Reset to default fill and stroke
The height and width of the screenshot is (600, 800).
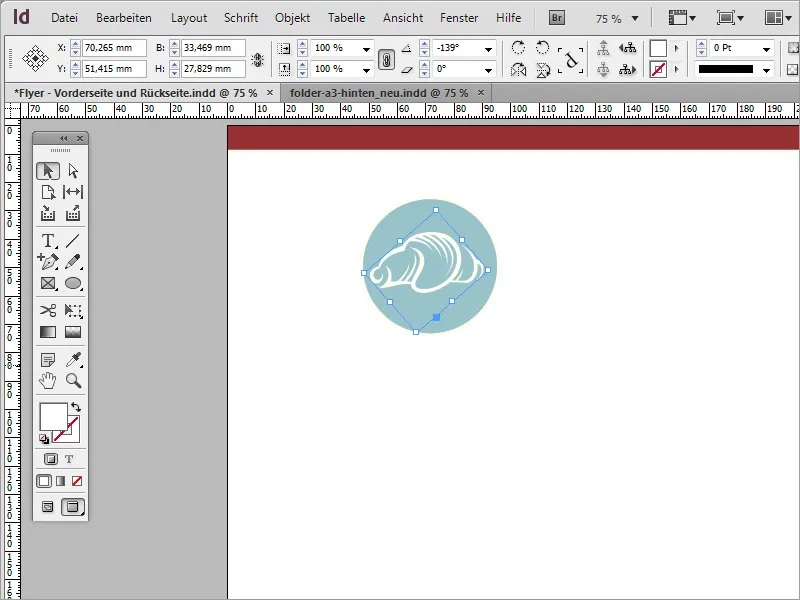(x=44, y=439)
